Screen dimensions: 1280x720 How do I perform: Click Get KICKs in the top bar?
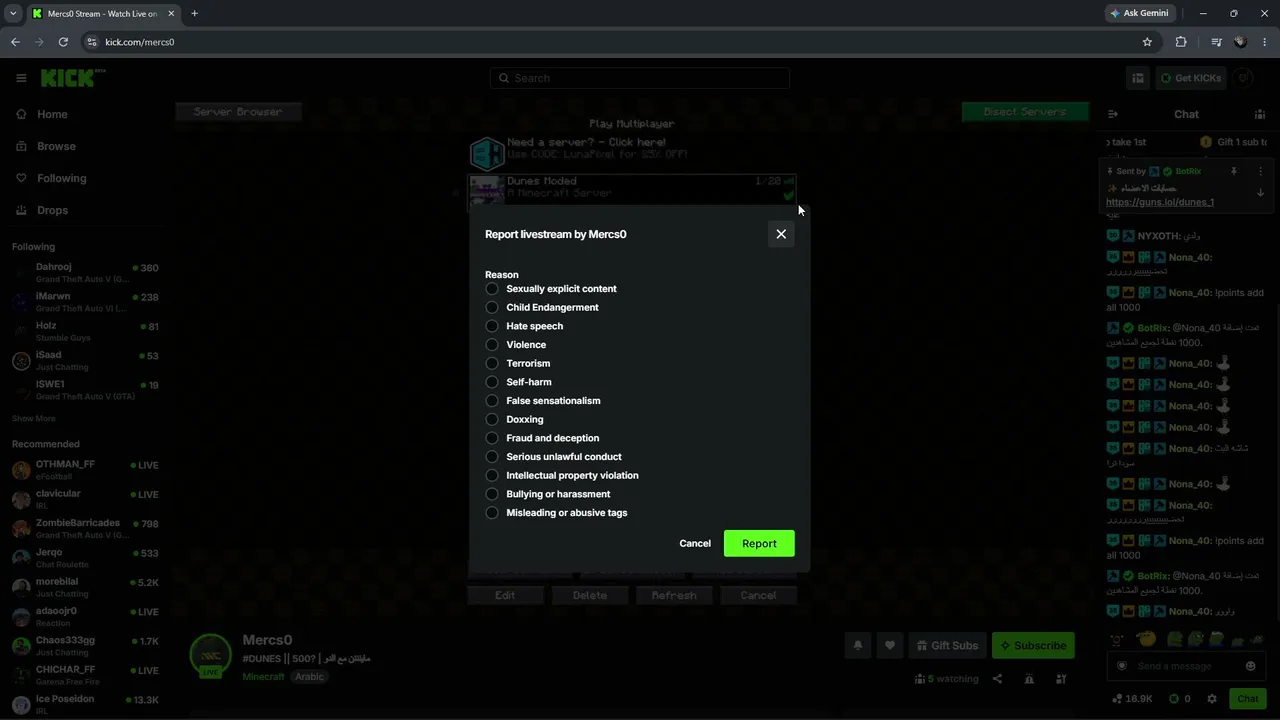[x=1190, y=78]
